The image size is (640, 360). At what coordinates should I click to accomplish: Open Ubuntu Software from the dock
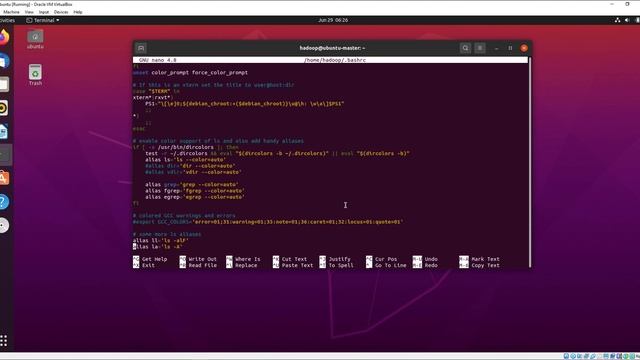(3, 178)
